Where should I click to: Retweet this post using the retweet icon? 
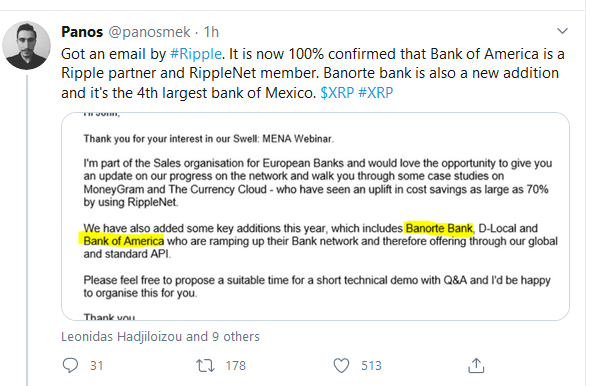tap(205, 366)
